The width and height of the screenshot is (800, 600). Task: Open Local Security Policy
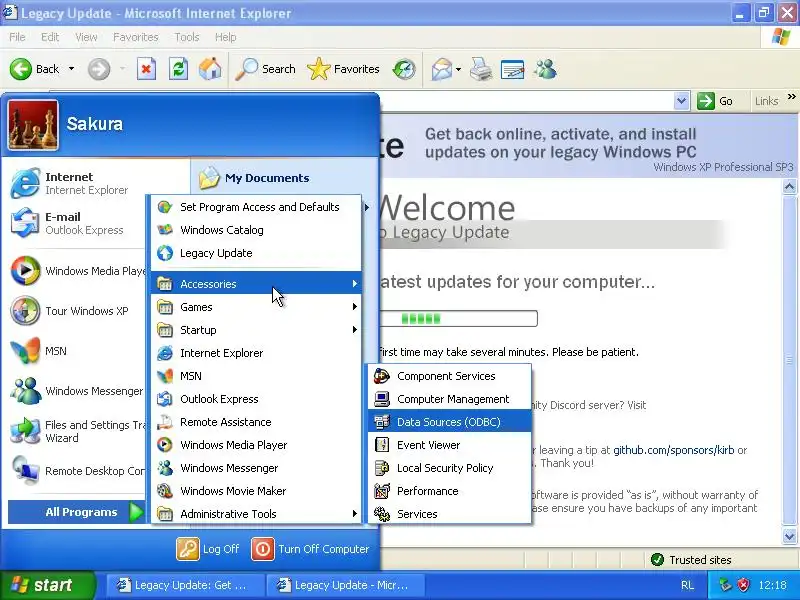point(449,468)
